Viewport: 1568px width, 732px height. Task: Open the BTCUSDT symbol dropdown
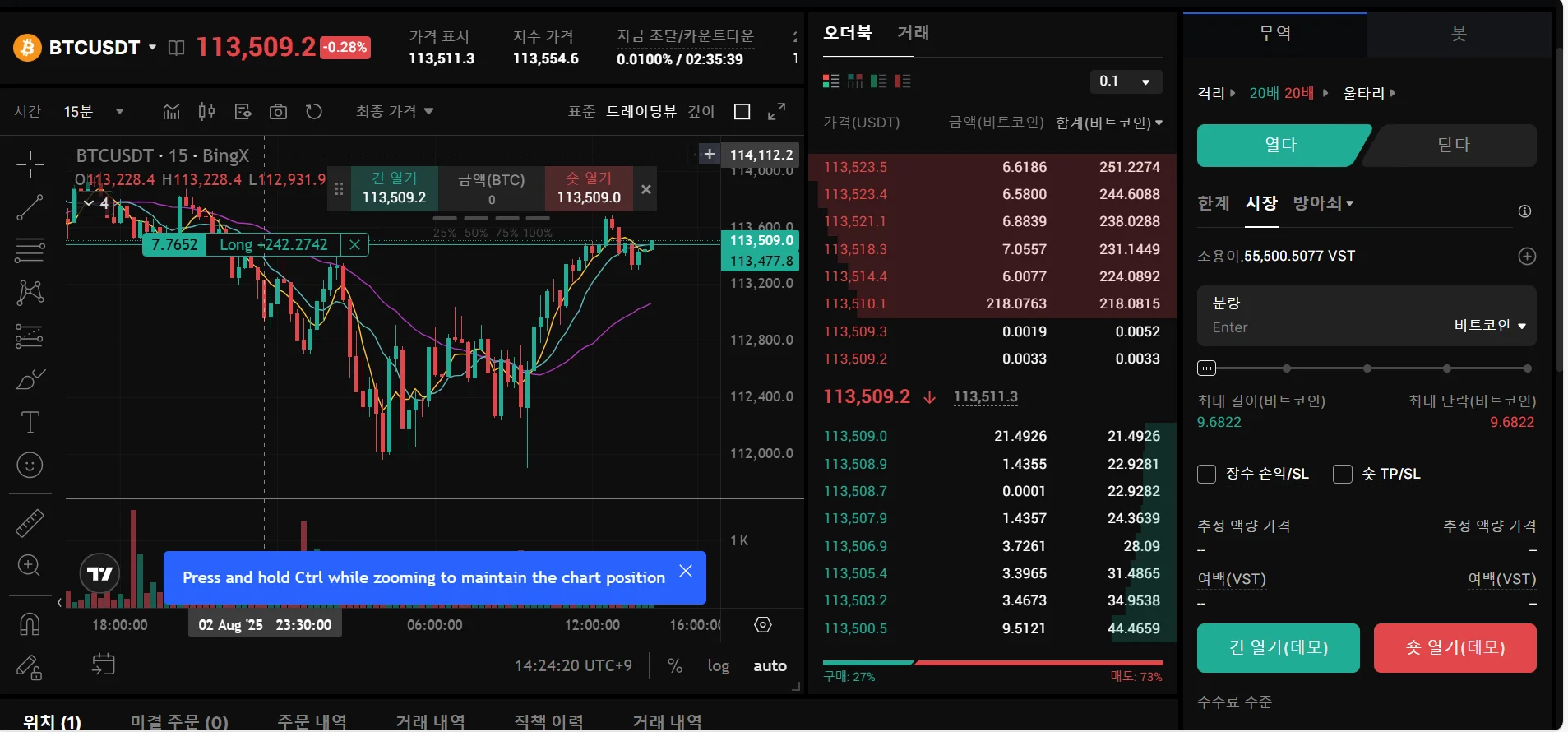[152, 48]
